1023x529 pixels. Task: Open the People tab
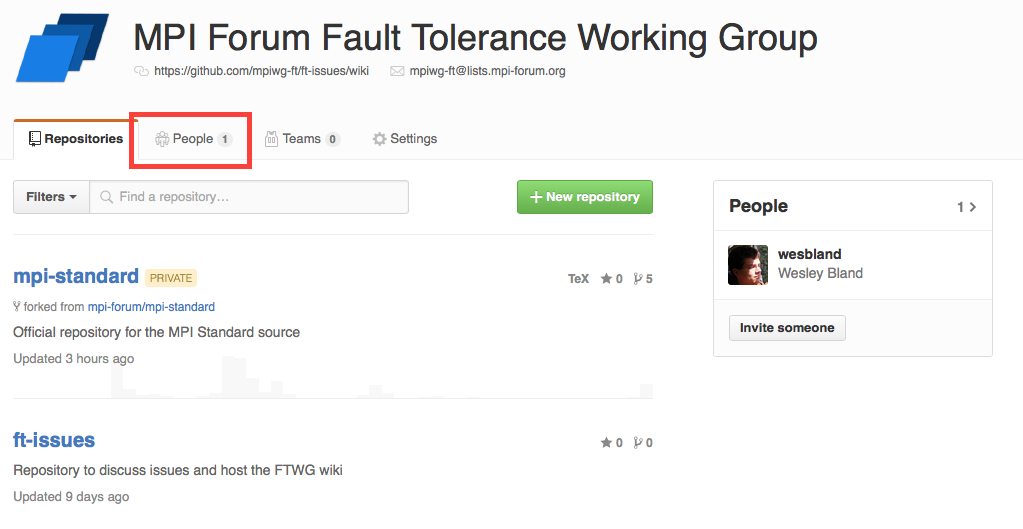[193, 139]
